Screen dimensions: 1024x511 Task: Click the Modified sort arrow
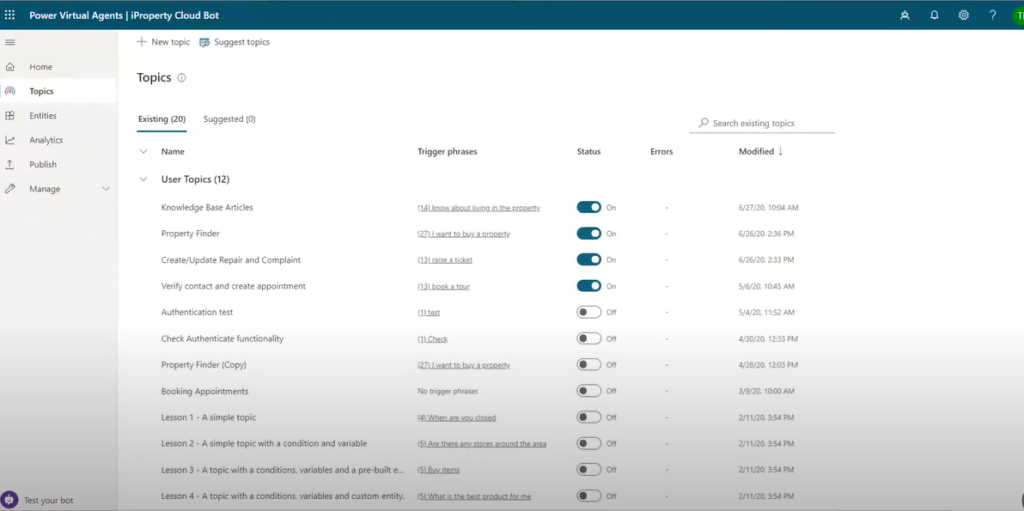tap(780, 151)
